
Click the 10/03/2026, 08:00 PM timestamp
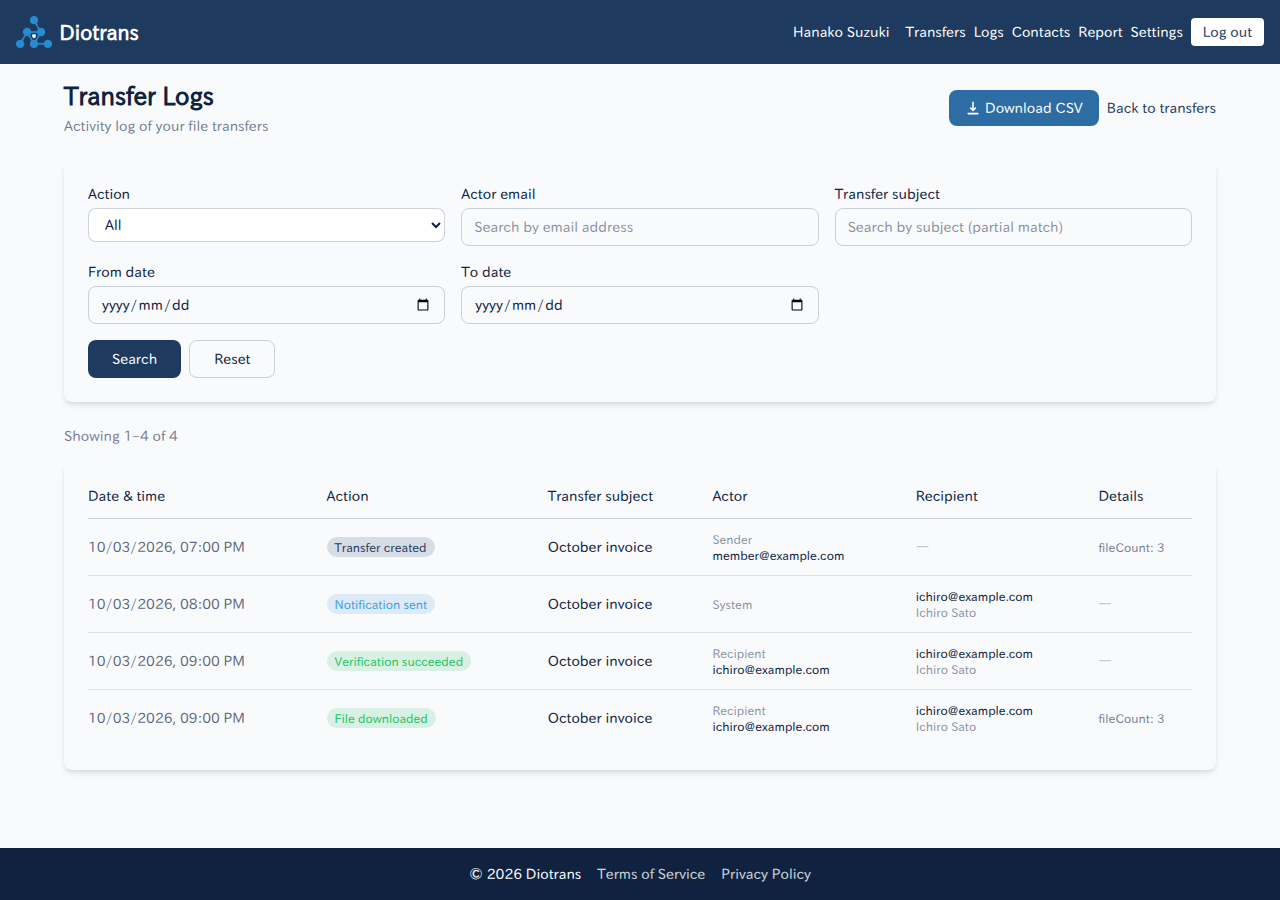(166, 604)
